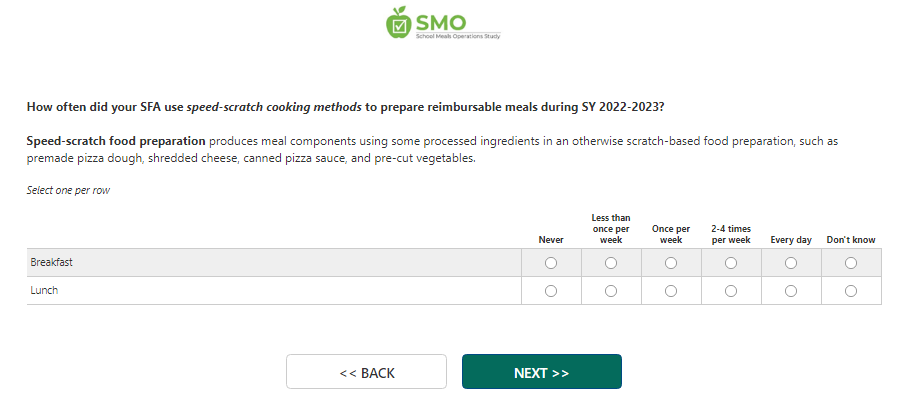Viewport: 902px width, 420px height.
Task: Select Never for Breakfast
Action: click(x=551, y=263)
